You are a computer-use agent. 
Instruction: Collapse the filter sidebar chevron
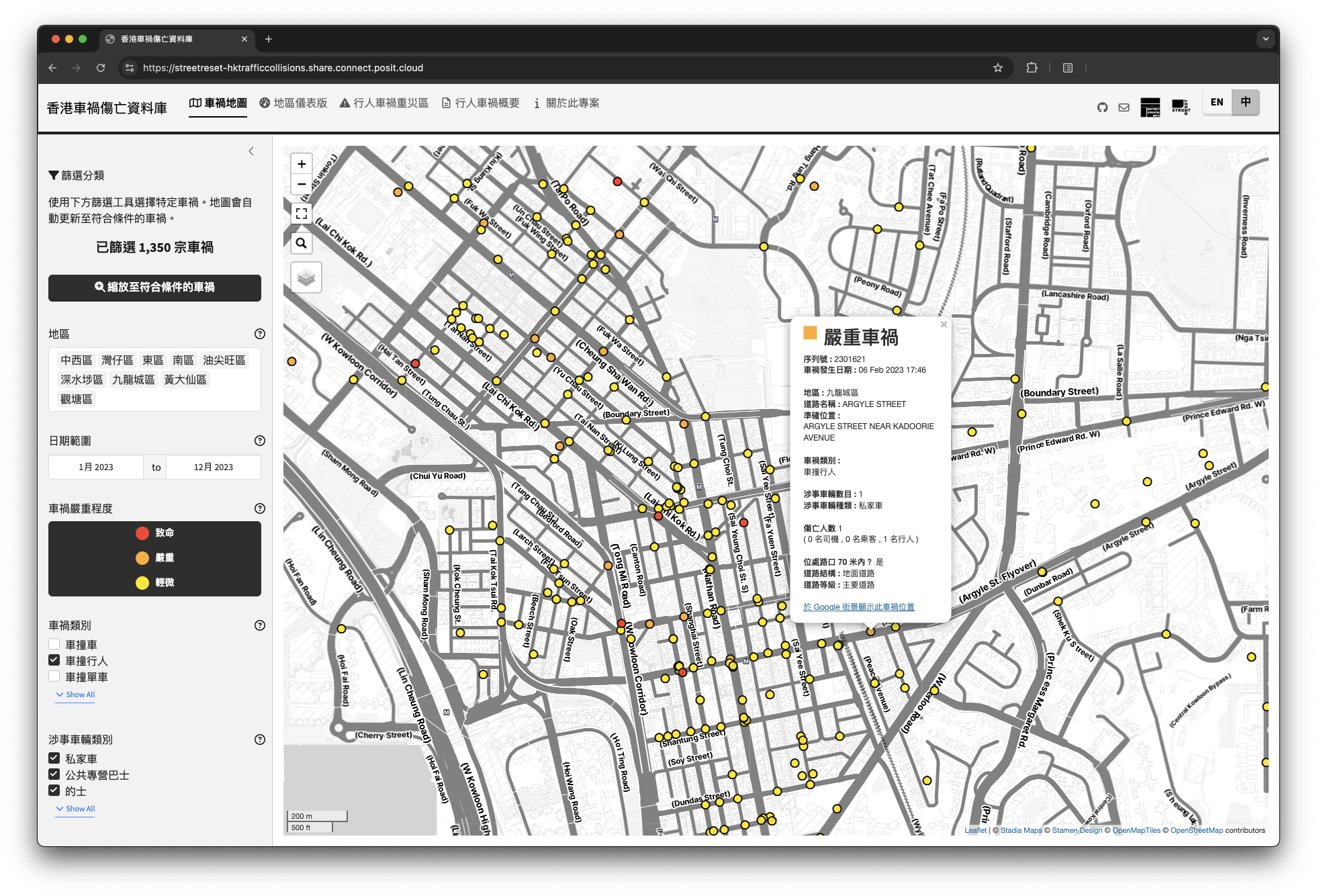tap(251, 151)
